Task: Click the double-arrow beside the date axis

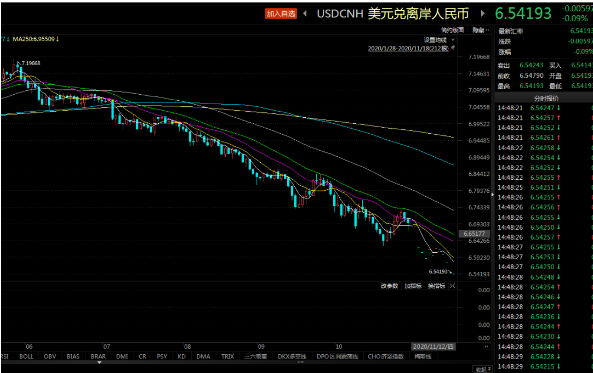Action: point(486,347)
